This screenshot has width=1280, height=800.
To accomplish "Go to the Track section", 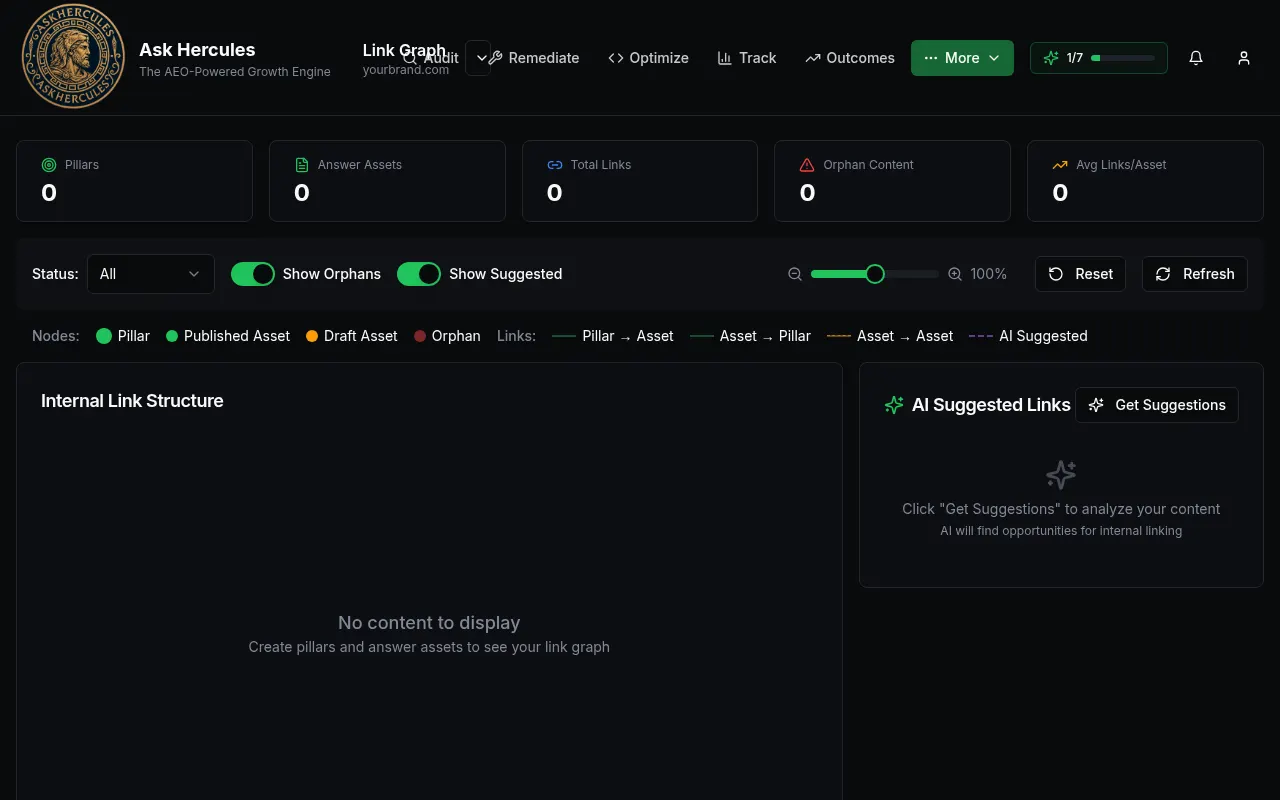I will click(x=747, y=58).
